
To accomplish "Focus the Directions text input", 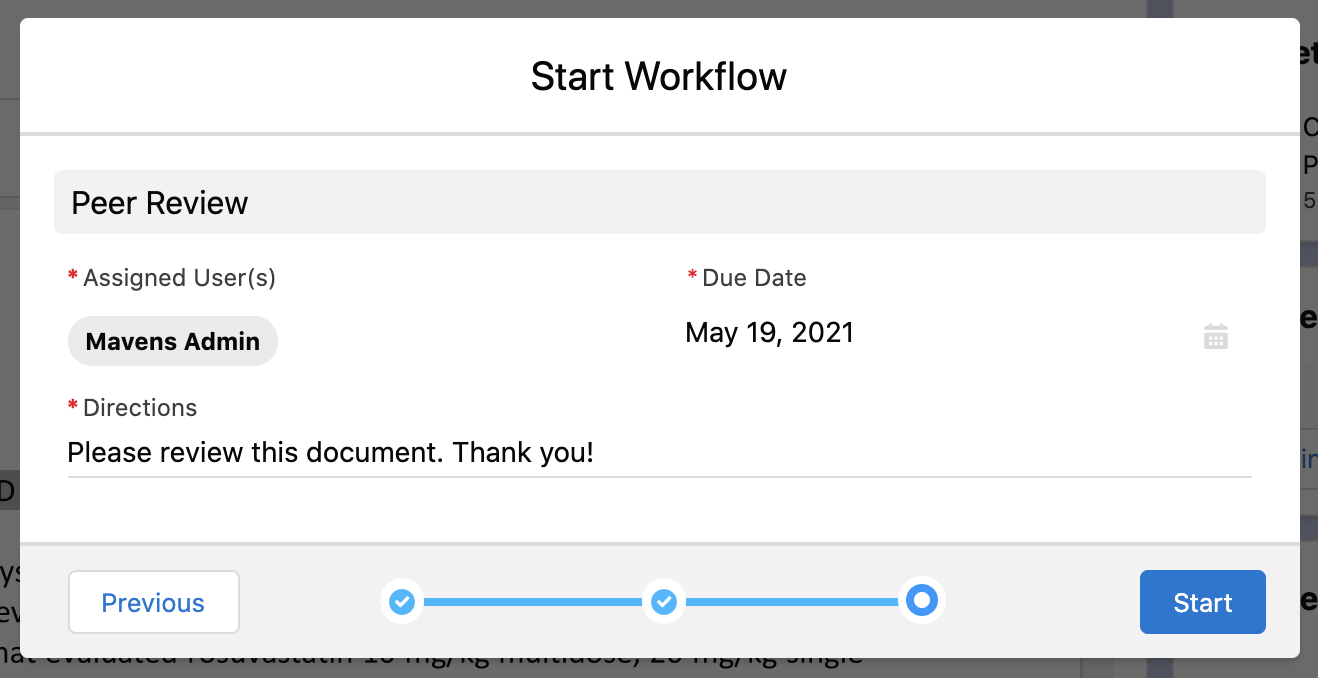I will pos(658,454).
